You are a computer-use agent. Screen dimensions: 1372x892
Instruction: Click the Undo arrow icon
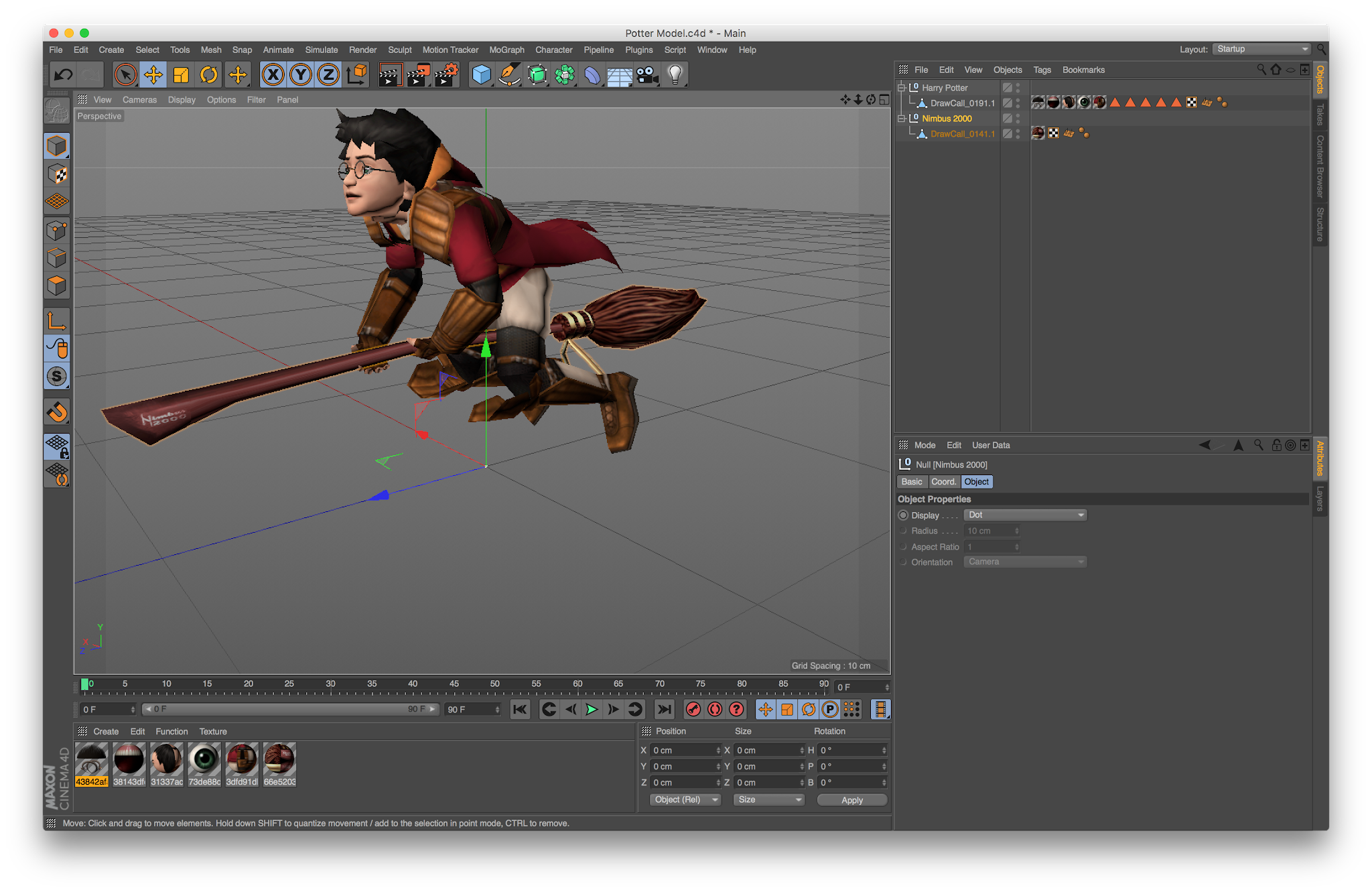point(64,74)
